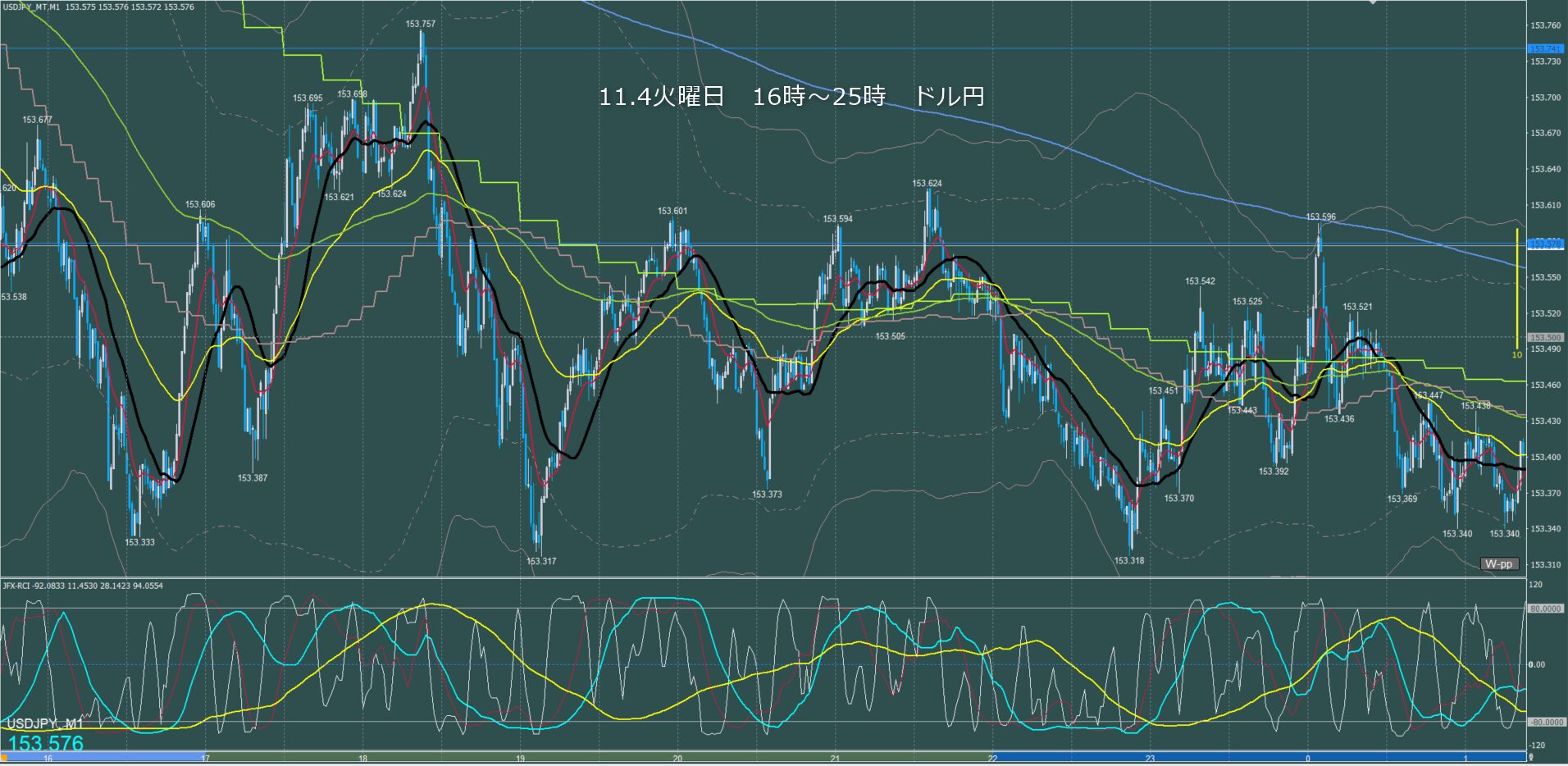
Task: Click hour 19 on the time axis
Action: coord(520,759)
